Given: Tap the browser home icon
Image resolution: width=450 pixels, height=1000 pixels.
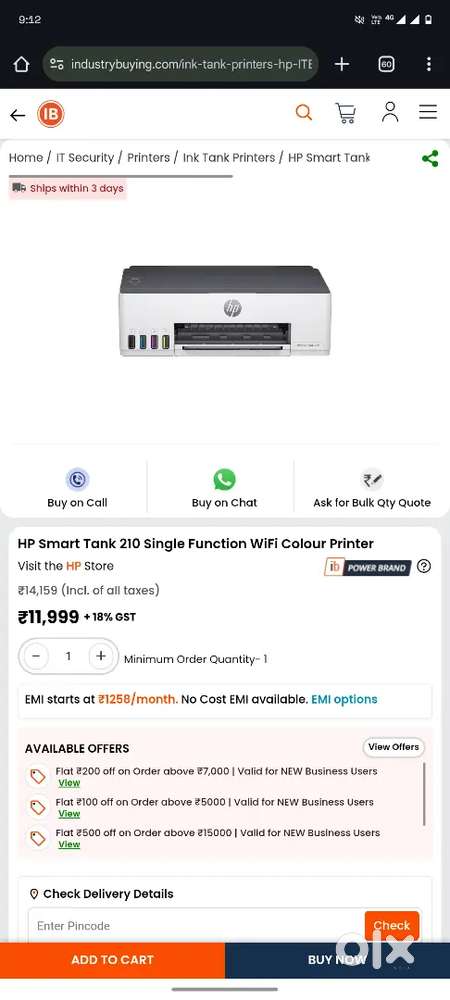Looking at the screenshot, I should (21, 64).
